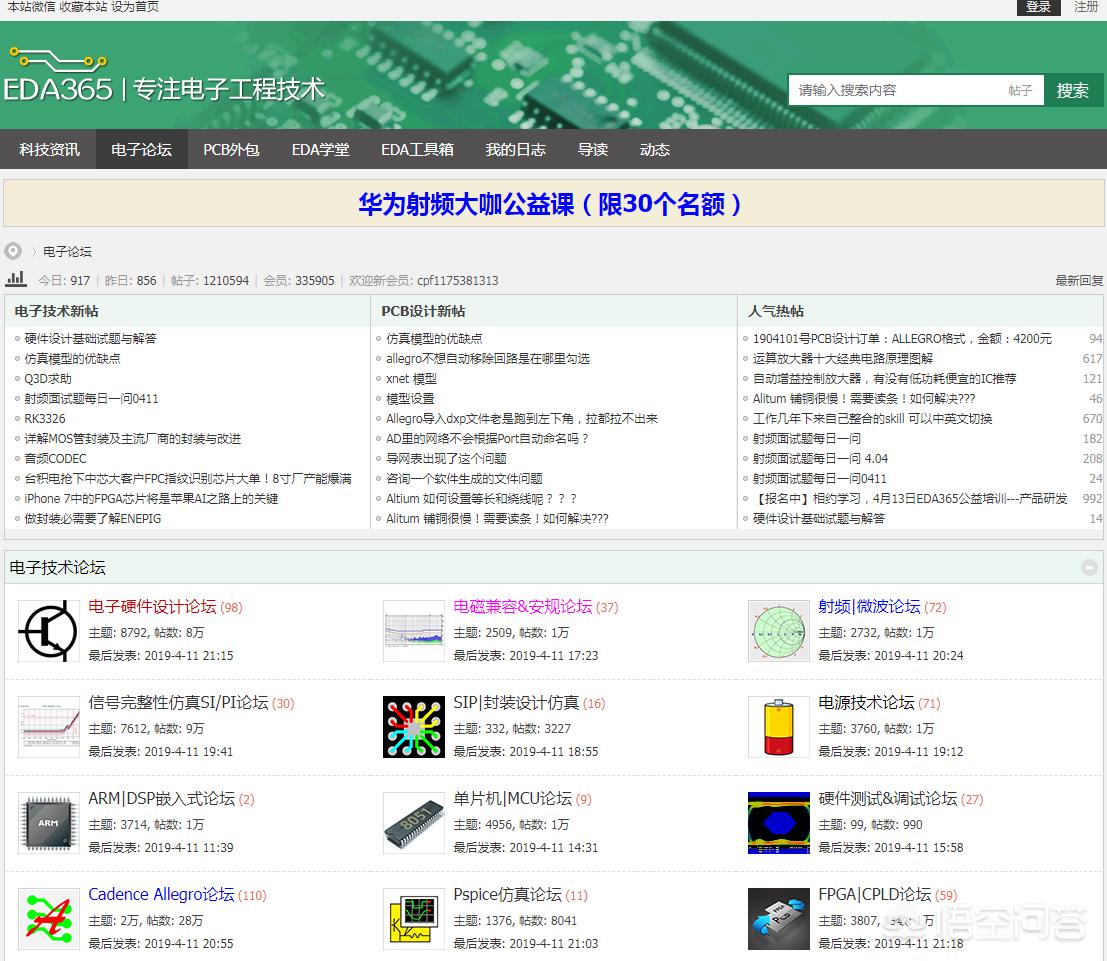
Task: Open the 硬件测试&调试论坛 title link
Action: point(887,799)
